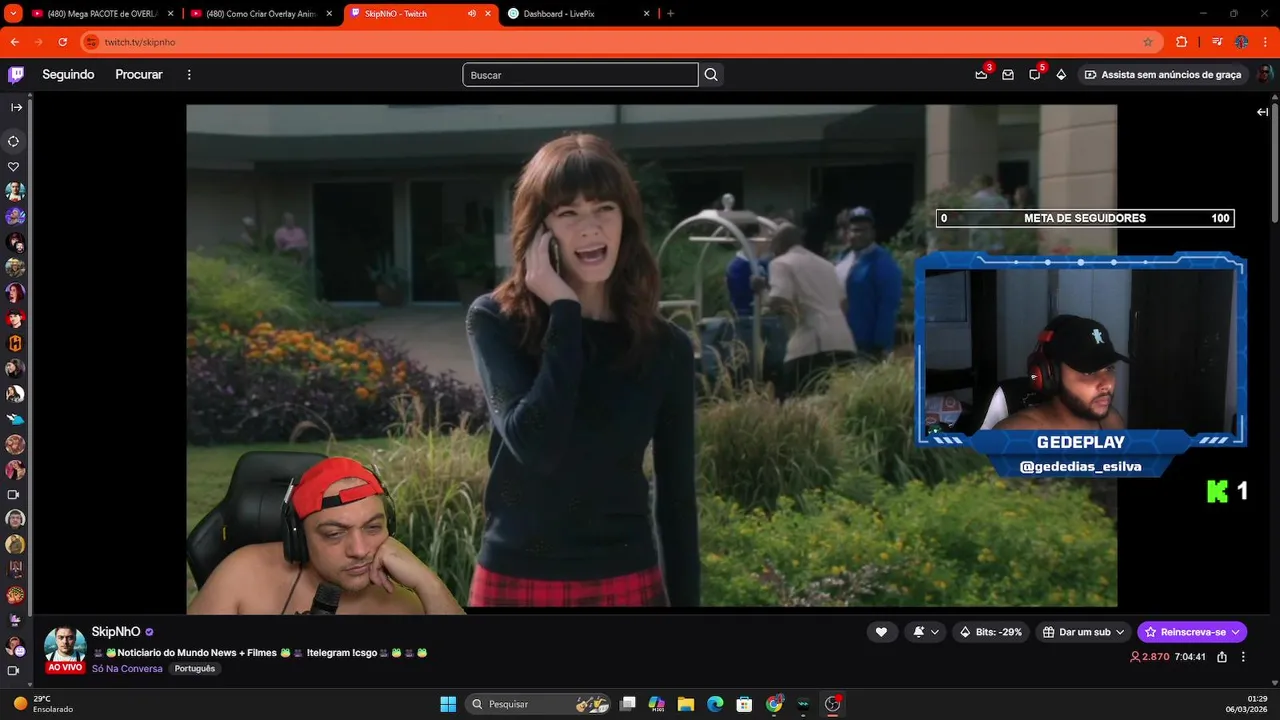Screen dimensions: 1280x720
Task: Click the Get Bits diamond icon in top bar
Action: coord(1061,75)
